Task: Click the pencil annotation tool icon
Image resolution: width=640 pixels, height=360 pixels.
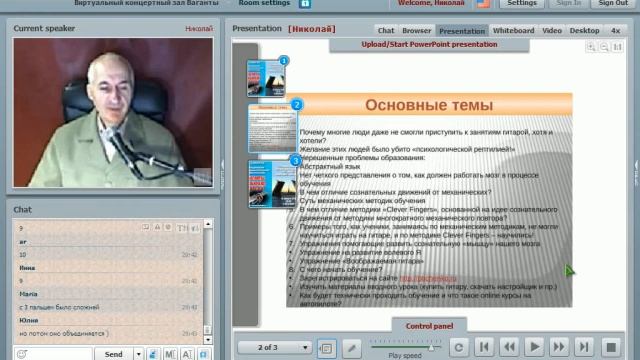Action: click(351, 348)
